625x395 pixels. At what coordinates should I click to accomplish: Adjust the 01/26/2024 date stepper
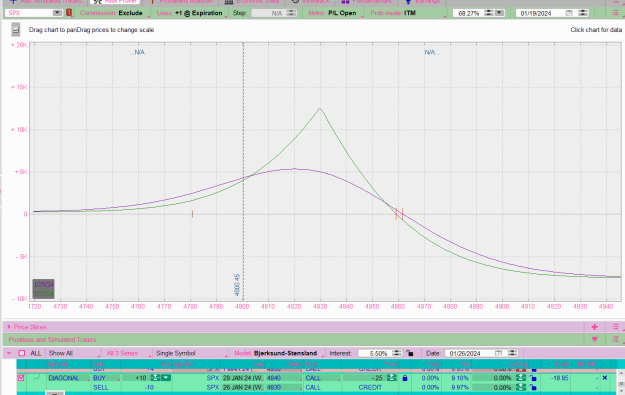(x=512, y=353)
